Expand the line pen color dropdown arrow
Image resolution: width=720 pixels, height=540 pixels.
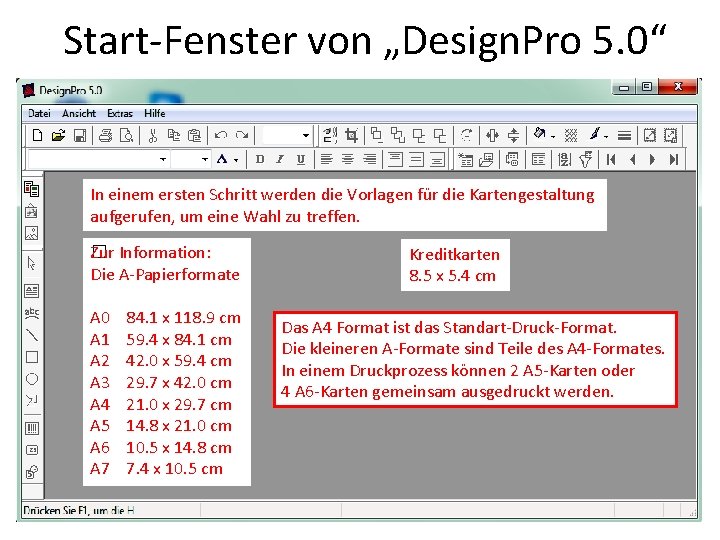[606, 136]
